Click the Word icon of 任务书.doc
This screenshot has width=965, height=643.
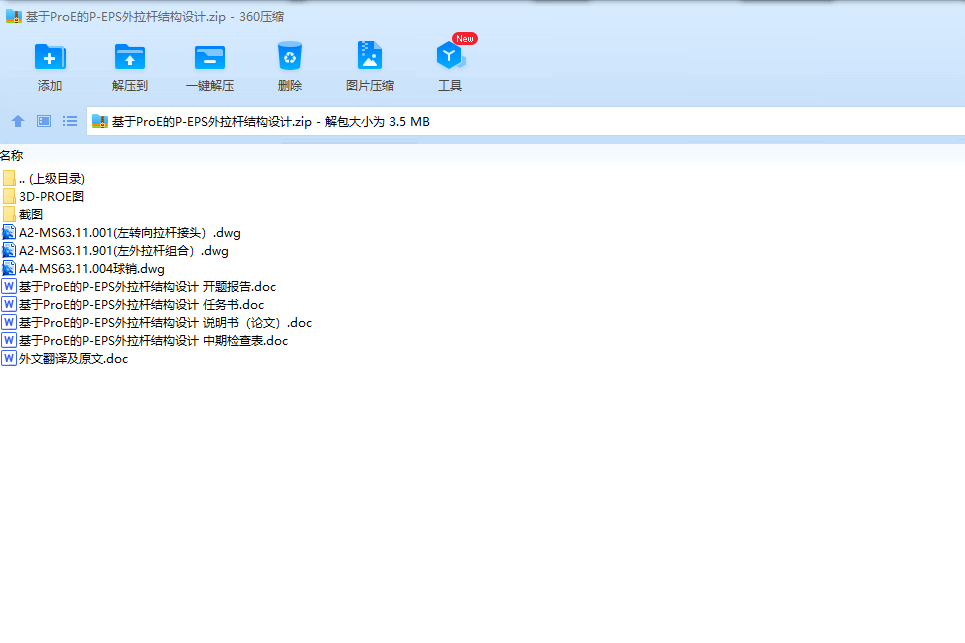pos(9,305)
